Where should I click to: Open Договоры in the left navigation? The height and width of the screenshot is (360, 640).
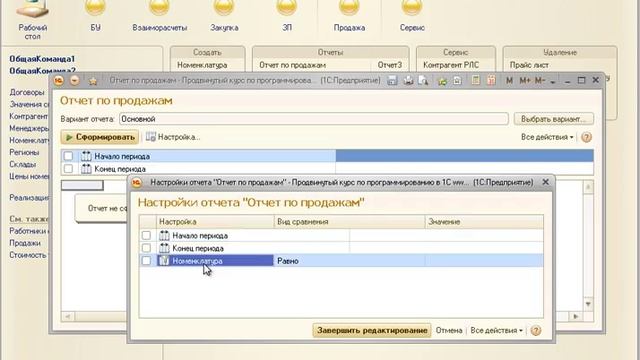pos(27,92)
